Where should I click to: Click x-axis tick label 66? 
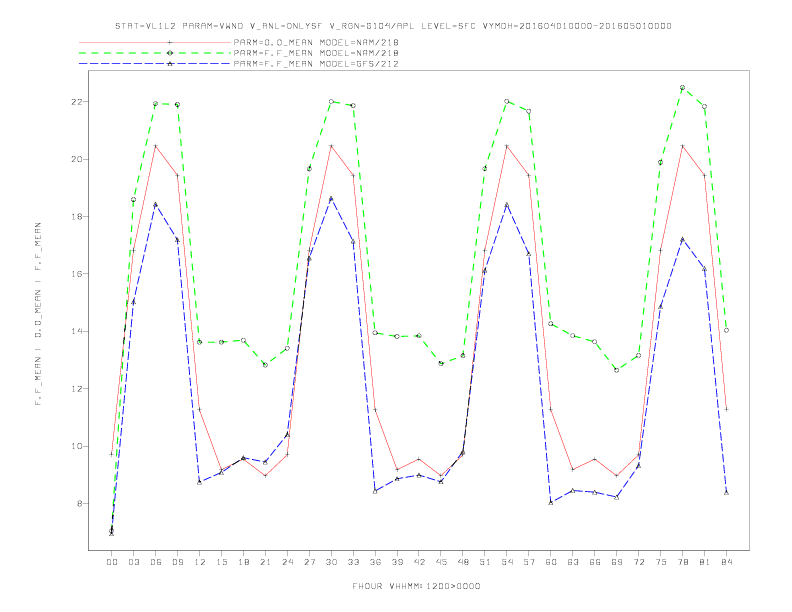point(595,562)
